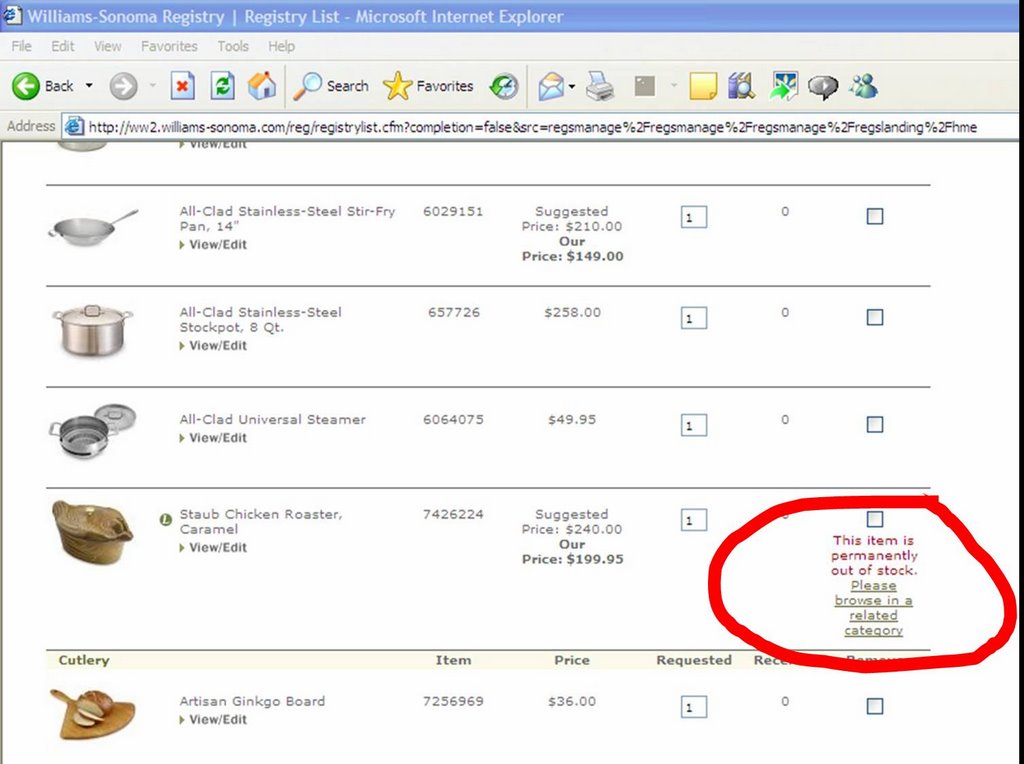Click the Staub Chicken Roaster thumbnail
This screenshot has height=764, width=1024.
(x=93, y=532)
